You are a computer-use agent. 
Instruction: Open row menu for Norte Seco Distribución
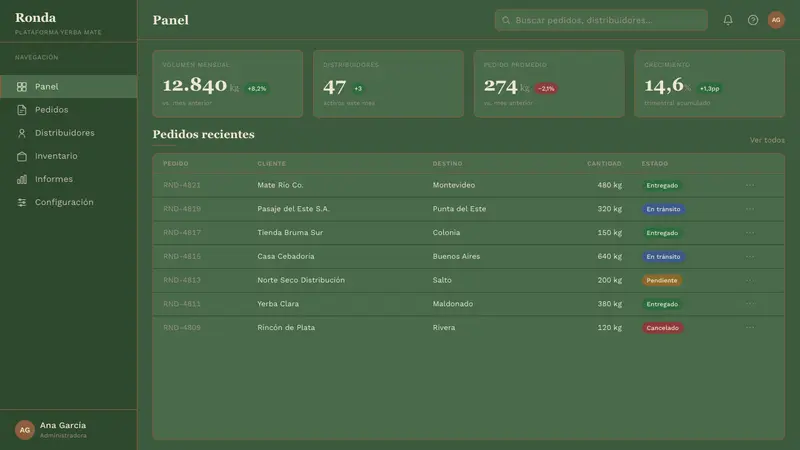point(749,280)
